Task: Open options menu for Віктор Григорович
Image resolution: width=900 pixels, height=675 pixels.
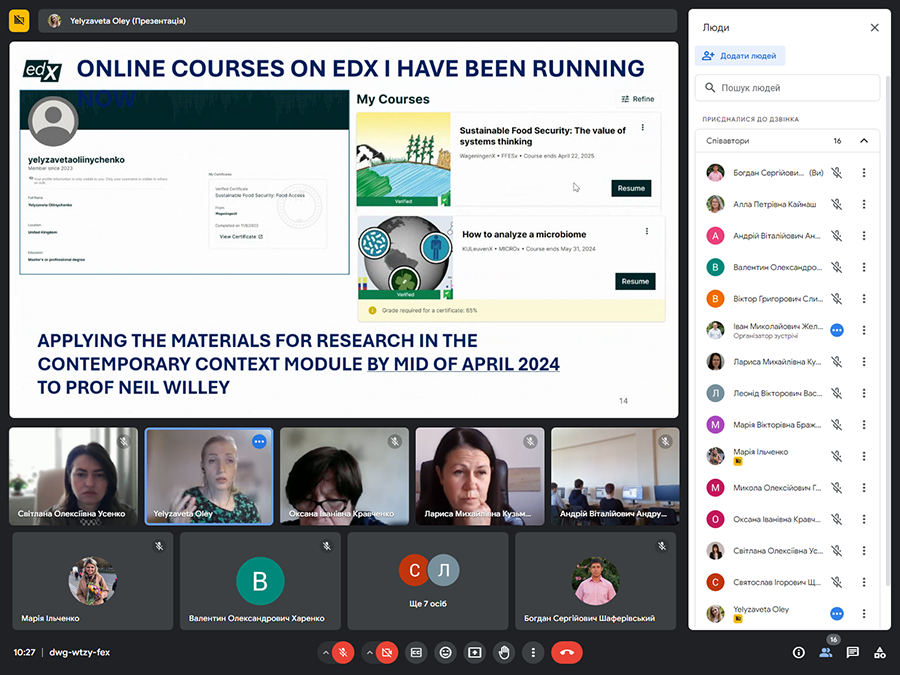Action: [864, 298]
